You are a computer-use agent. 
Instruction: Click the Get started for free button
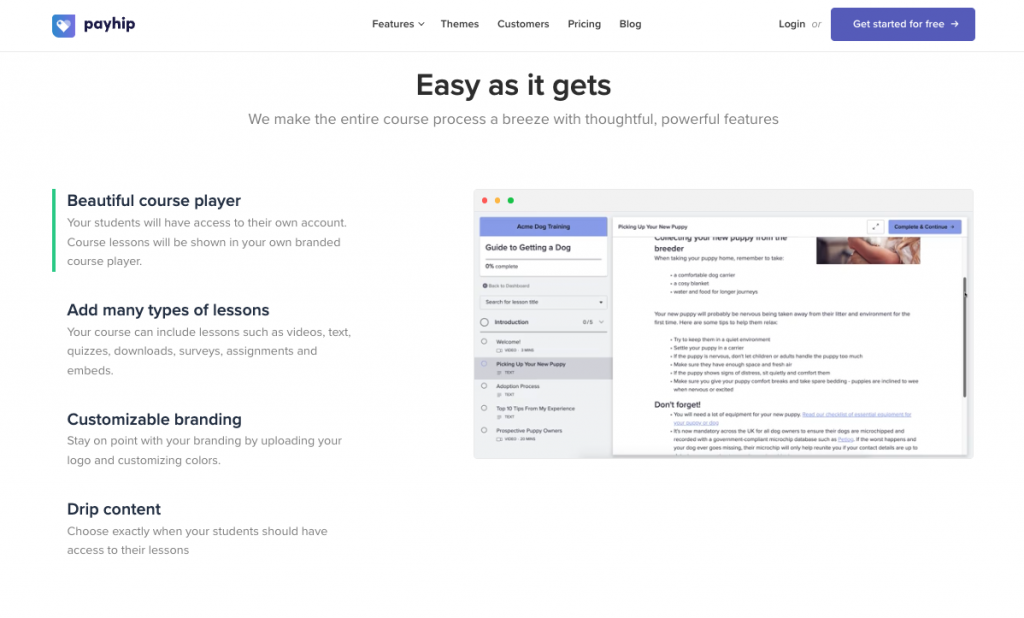coord(902,24)
